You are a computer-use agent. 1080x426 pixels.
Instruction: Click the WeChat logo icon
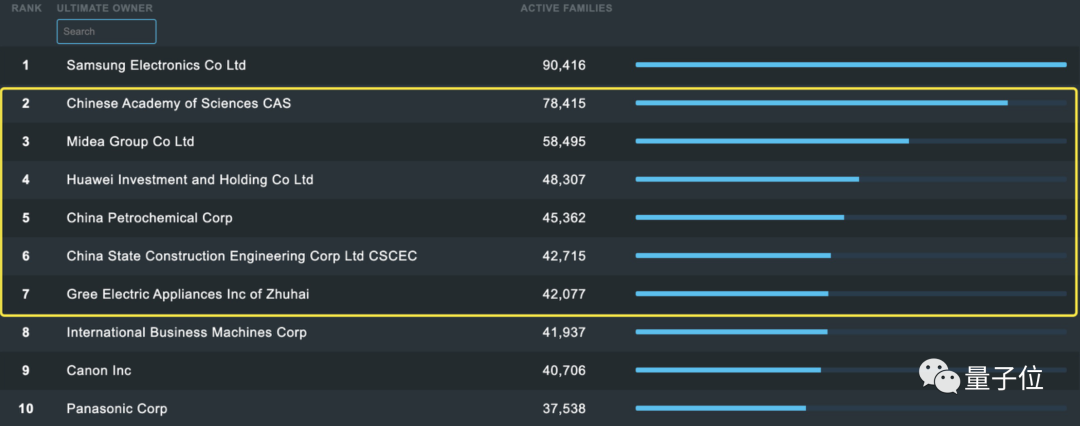tap(939, 377)
